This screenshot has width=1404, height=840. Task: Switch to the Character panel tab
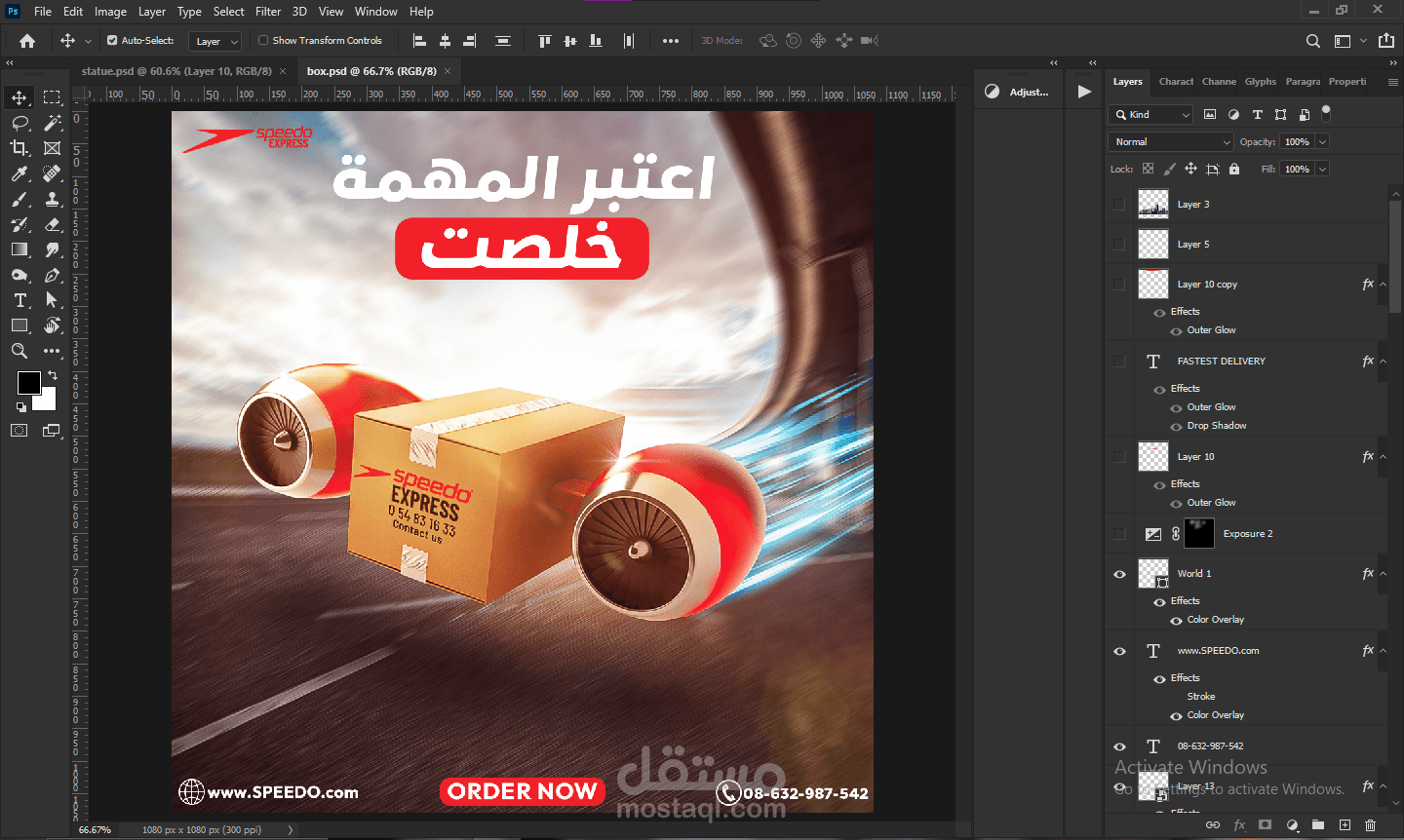1176,82
